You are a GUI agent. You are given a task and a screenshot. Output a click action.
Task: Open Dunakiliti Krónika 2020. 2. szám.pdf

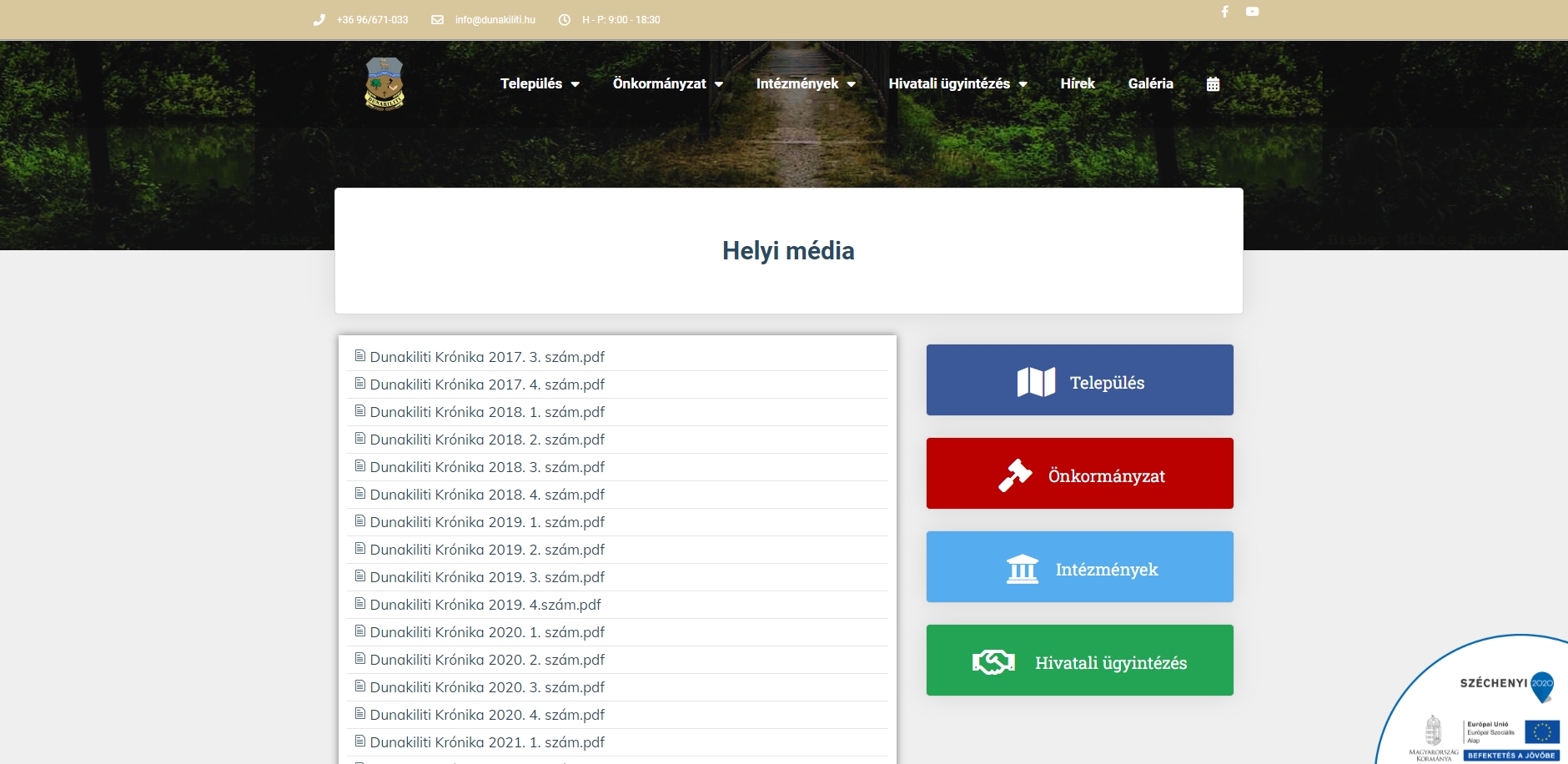click(x=487, y=660)
